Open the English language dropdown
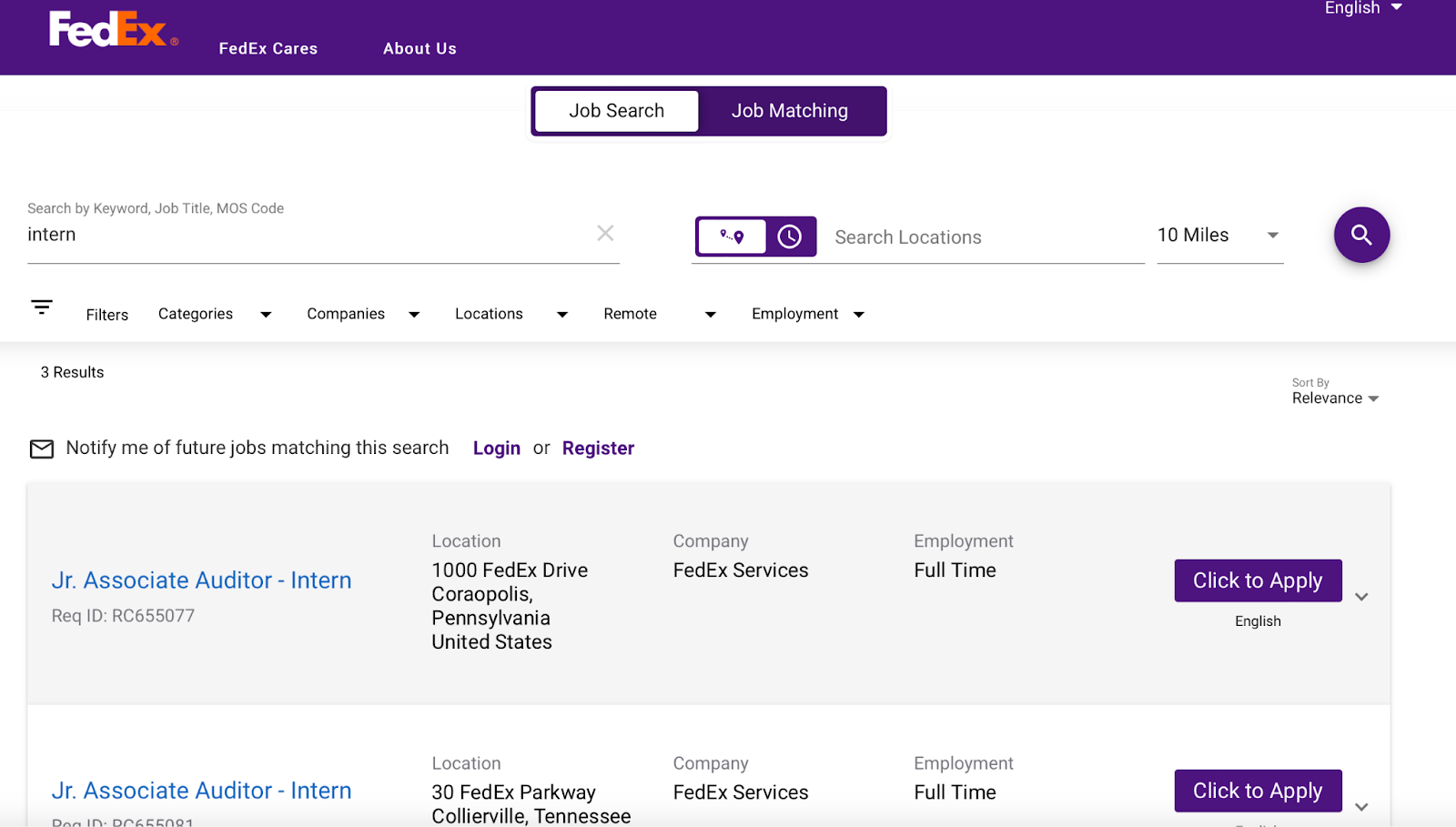Viewport: 1456px width, 827px height. coord(1362,8)
